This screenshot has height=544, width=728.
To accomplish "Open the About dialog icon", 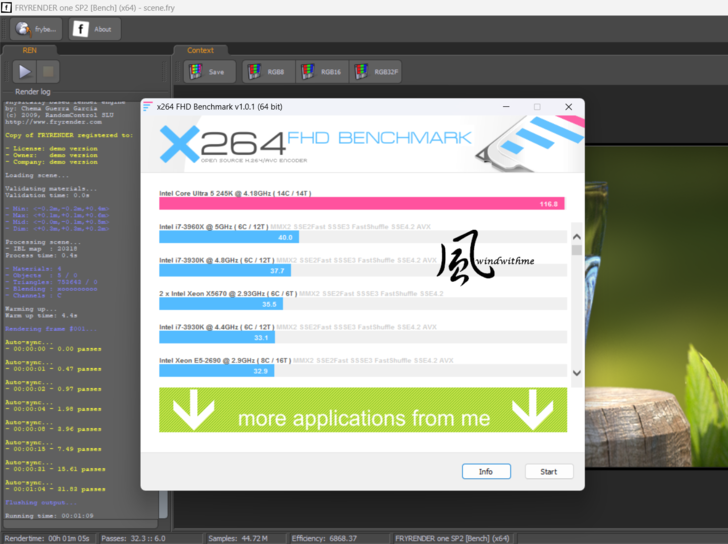I will pos(94,29).
